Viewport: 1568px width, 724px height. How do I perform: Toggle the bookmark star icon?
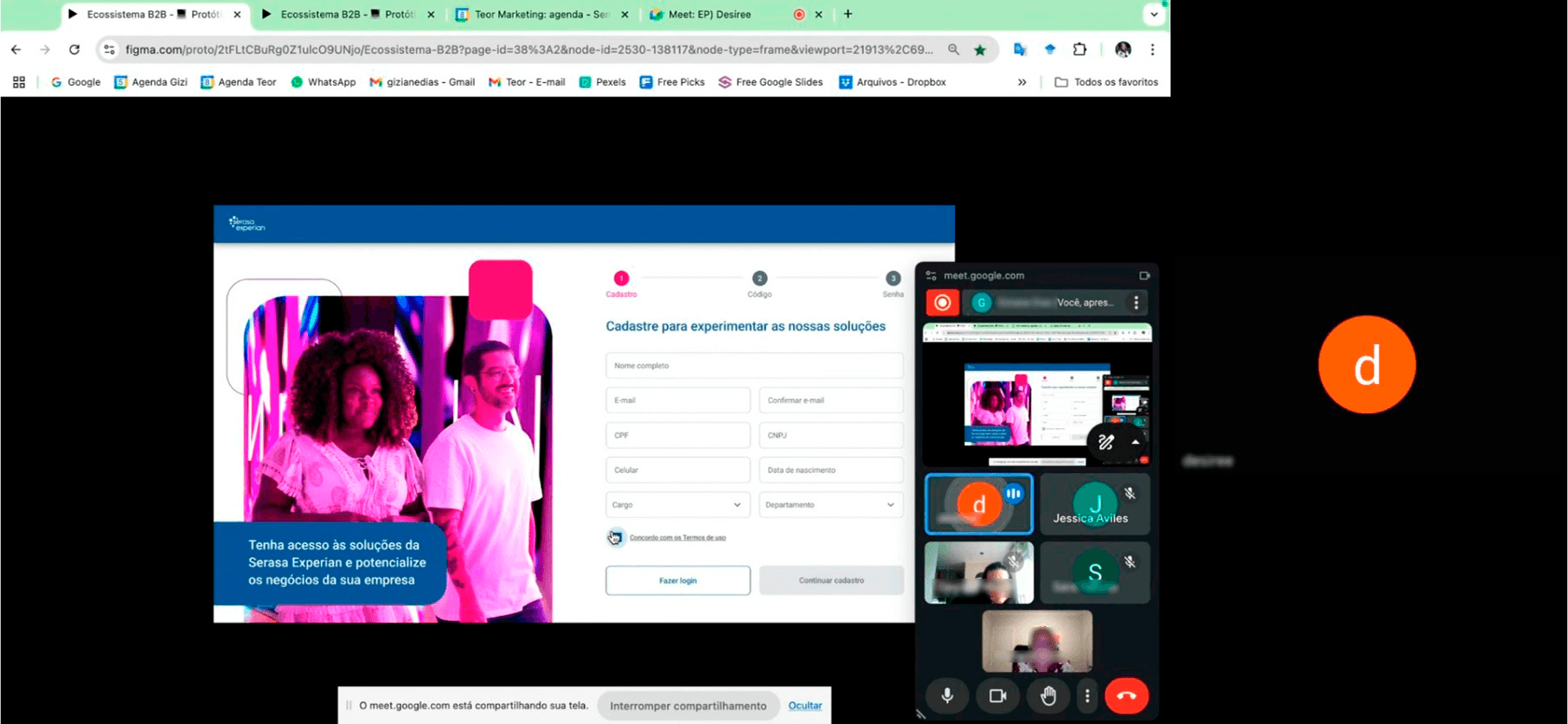(980, 49)
